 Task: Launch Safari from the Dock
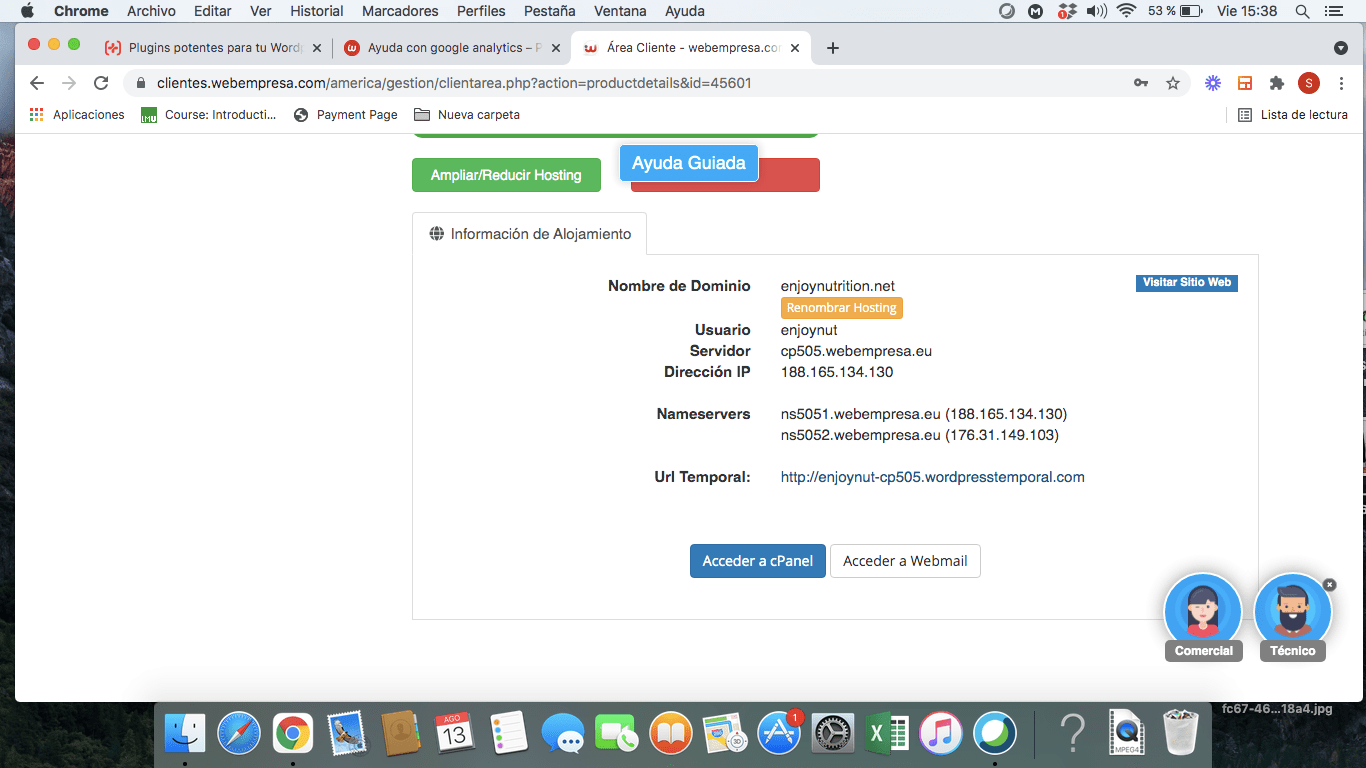point(239,733)
